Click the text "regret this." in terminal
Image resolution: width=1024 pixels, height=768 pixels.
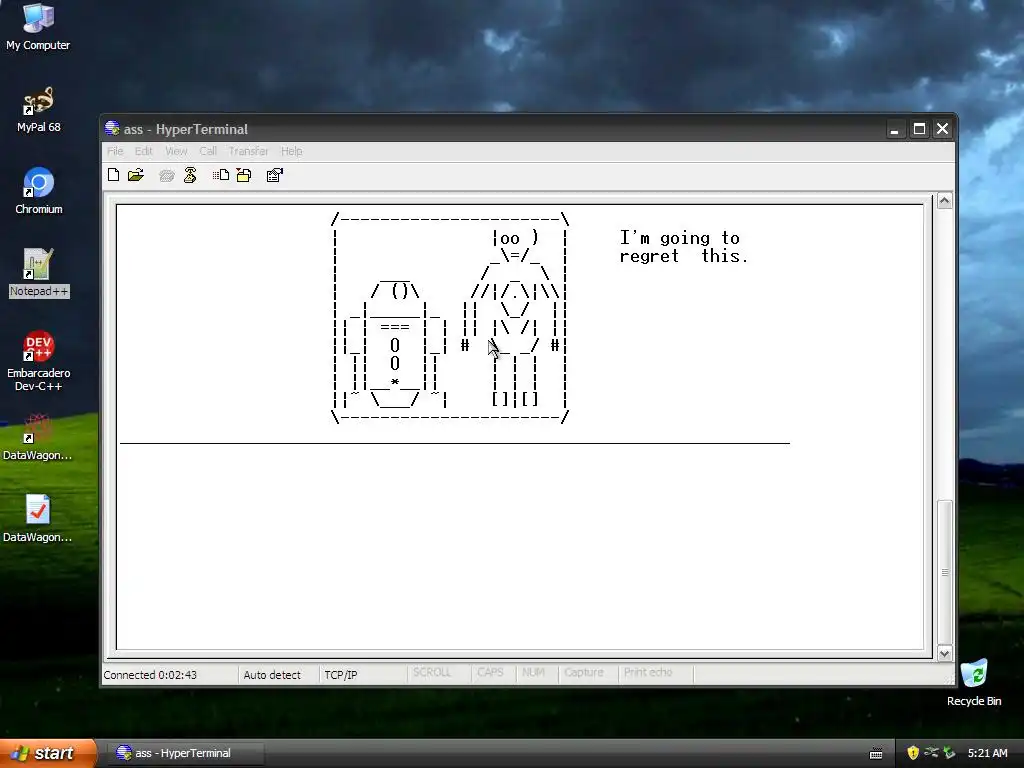(683, 256)
